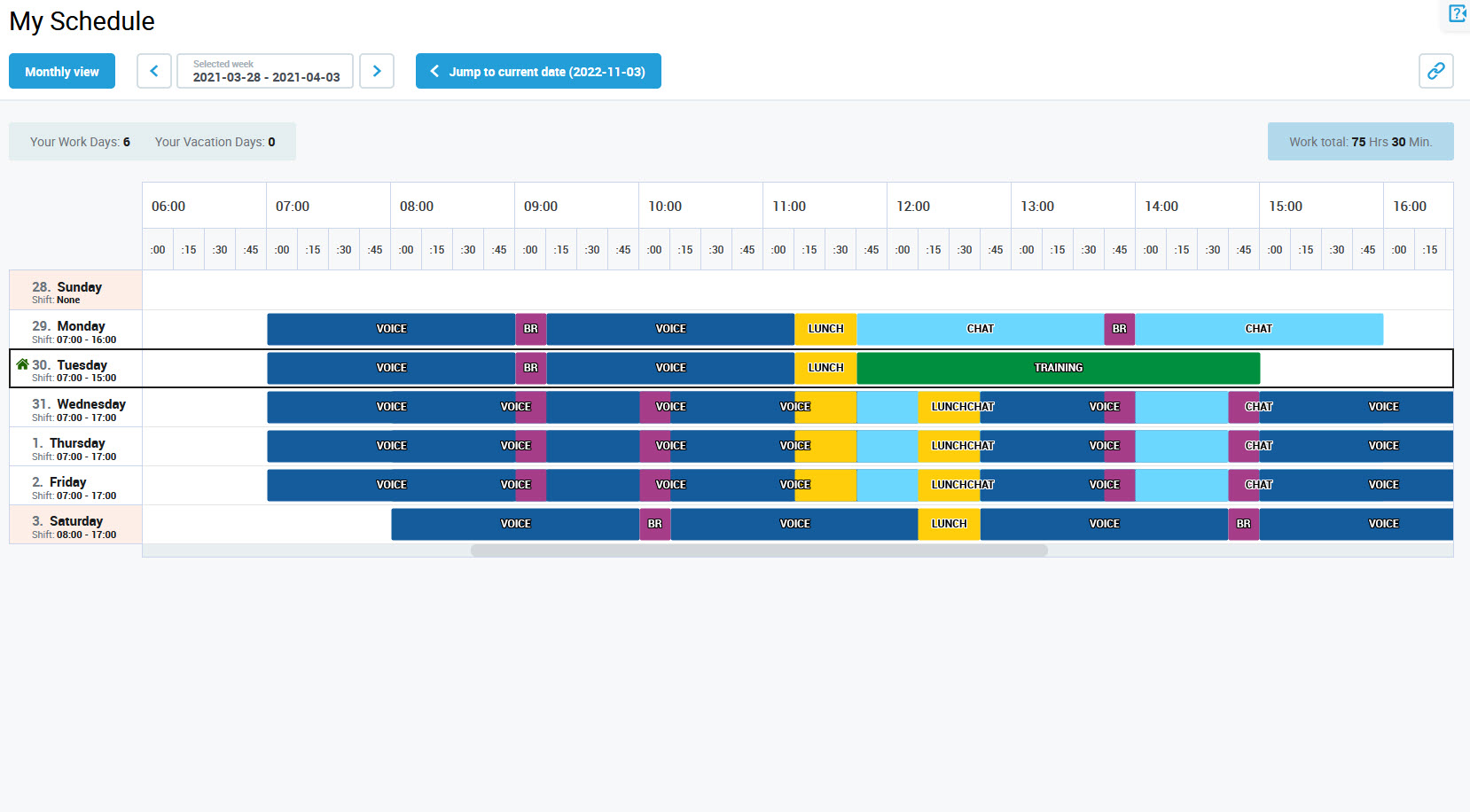Open the help icon in top corner
1470x812 pixels.
pyautogui.click(x=1457, y=14)
